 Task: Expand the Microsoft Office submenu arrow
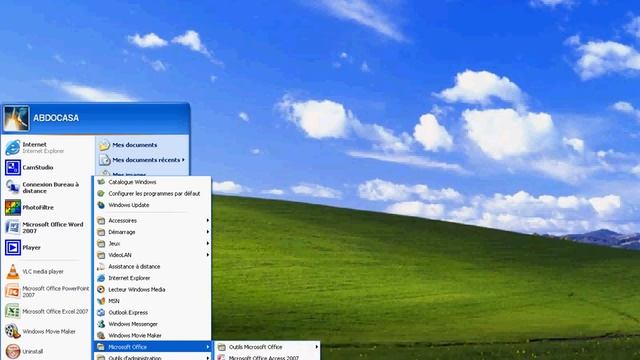tap(208, 347)
